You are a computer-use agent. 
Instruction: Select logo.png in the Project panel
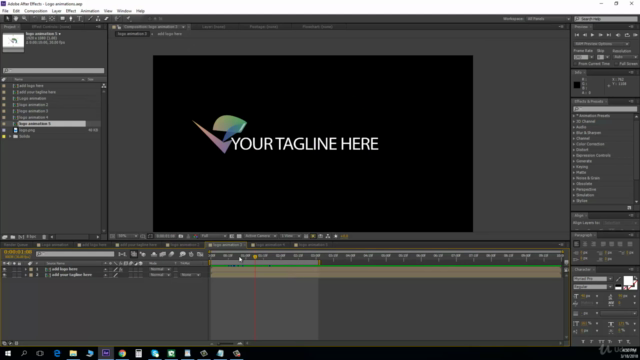[x=27, y=130]
